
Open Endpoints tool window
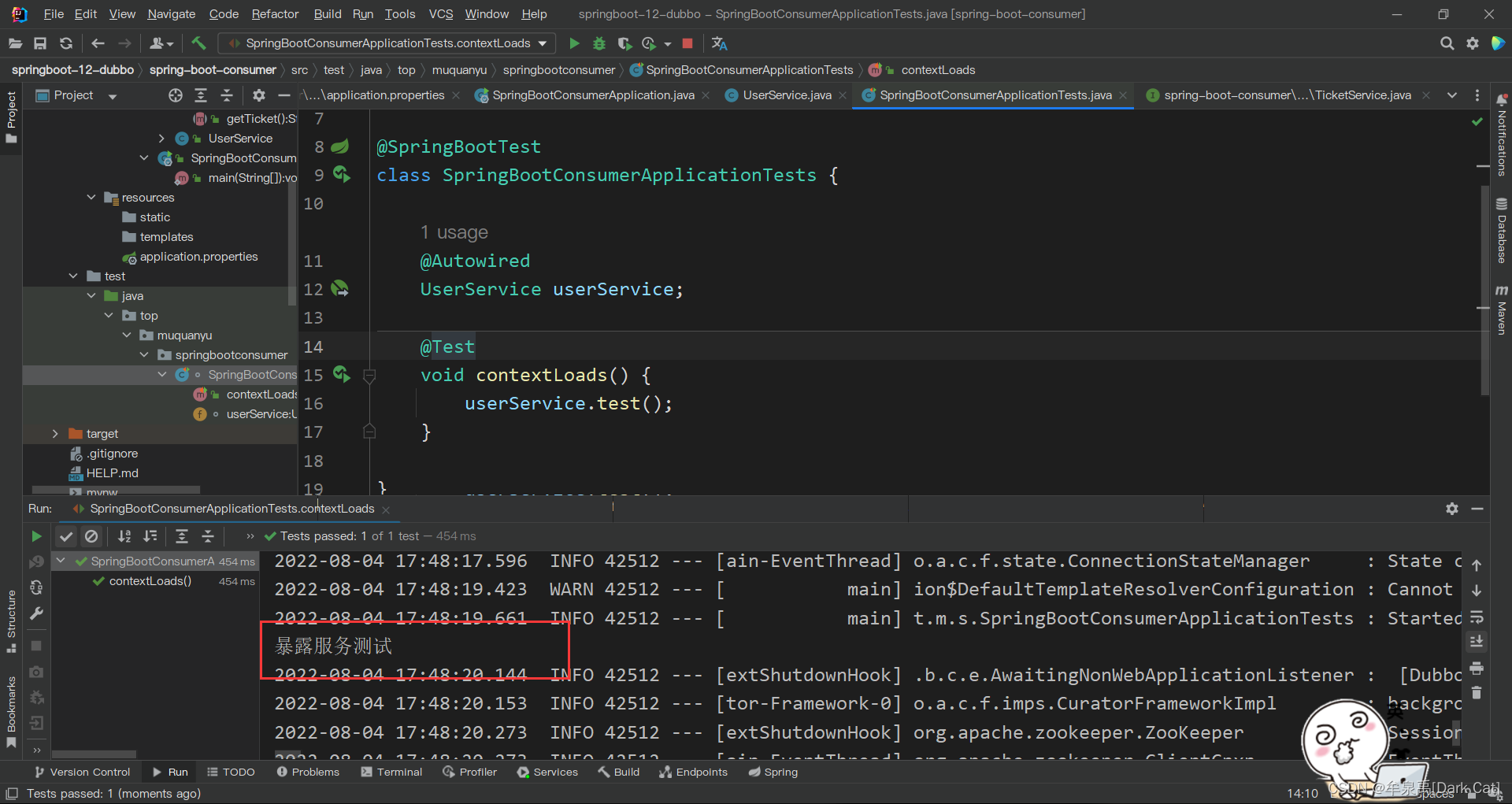[694, 772]
